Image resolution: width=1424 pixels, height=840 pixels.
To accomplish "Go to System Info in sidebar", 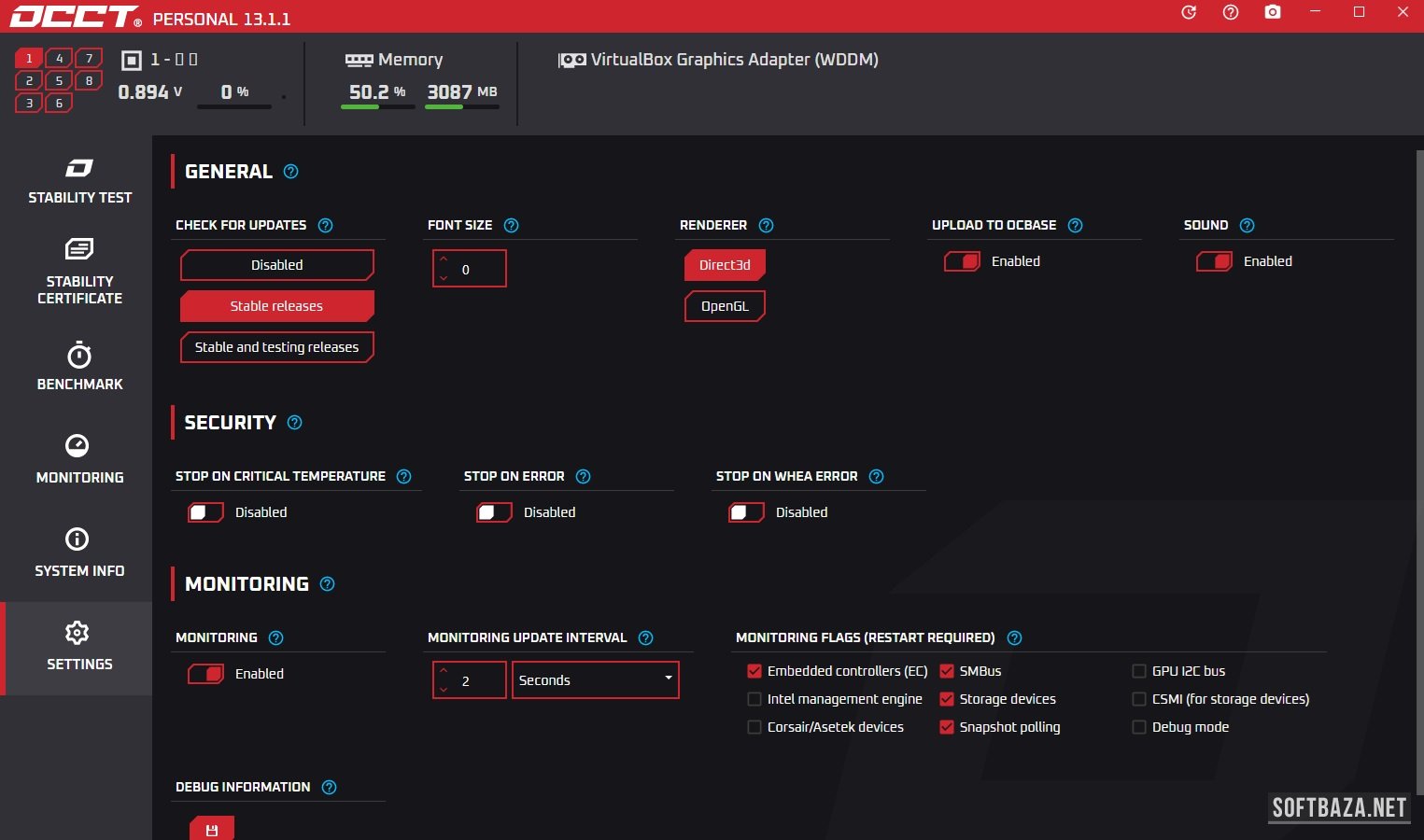I will pos(79,553).
